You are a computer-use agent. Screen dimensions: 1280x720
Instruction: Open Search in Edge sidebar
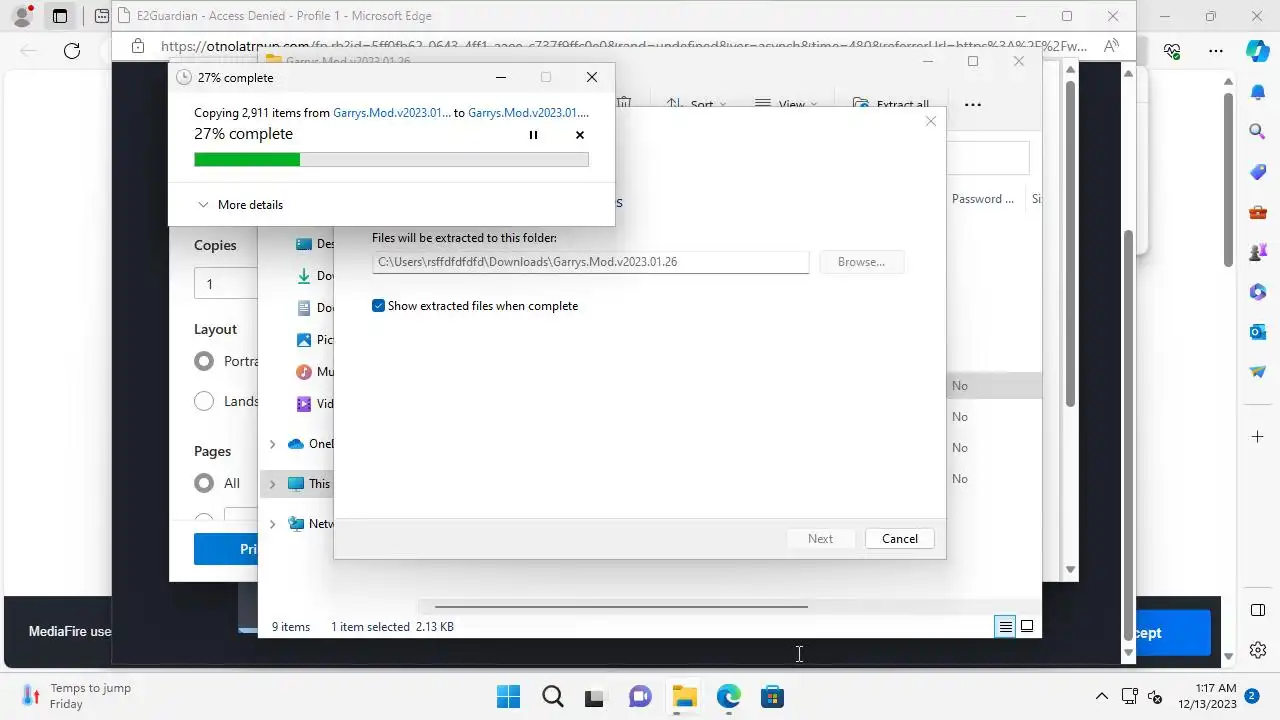1258,131
